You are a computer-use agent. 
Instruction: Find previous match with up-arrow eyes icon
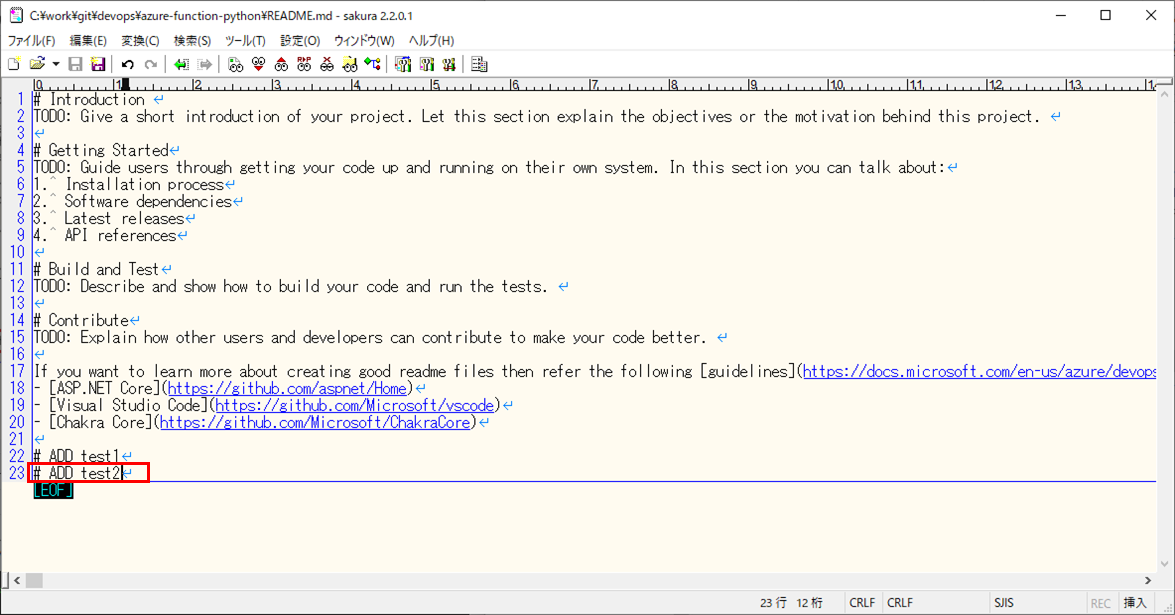click(281, 64)
